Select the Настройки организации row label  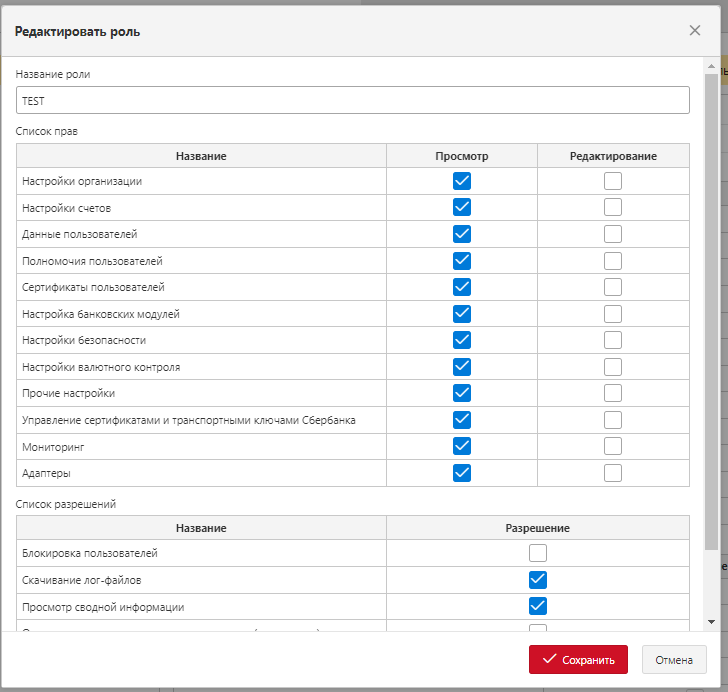pos(82,181)
